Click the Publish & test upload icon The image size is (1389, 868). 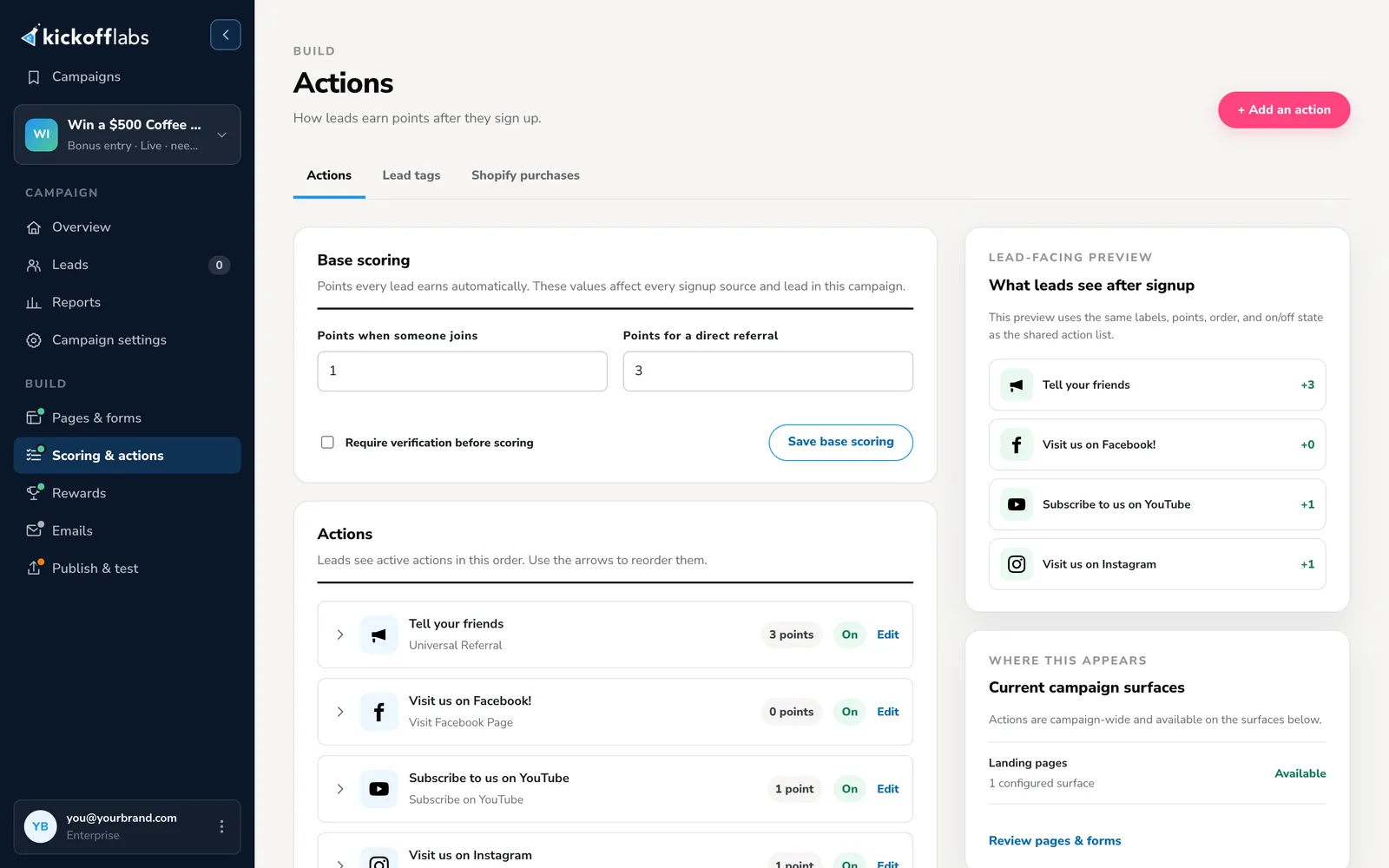pos(34,568)
